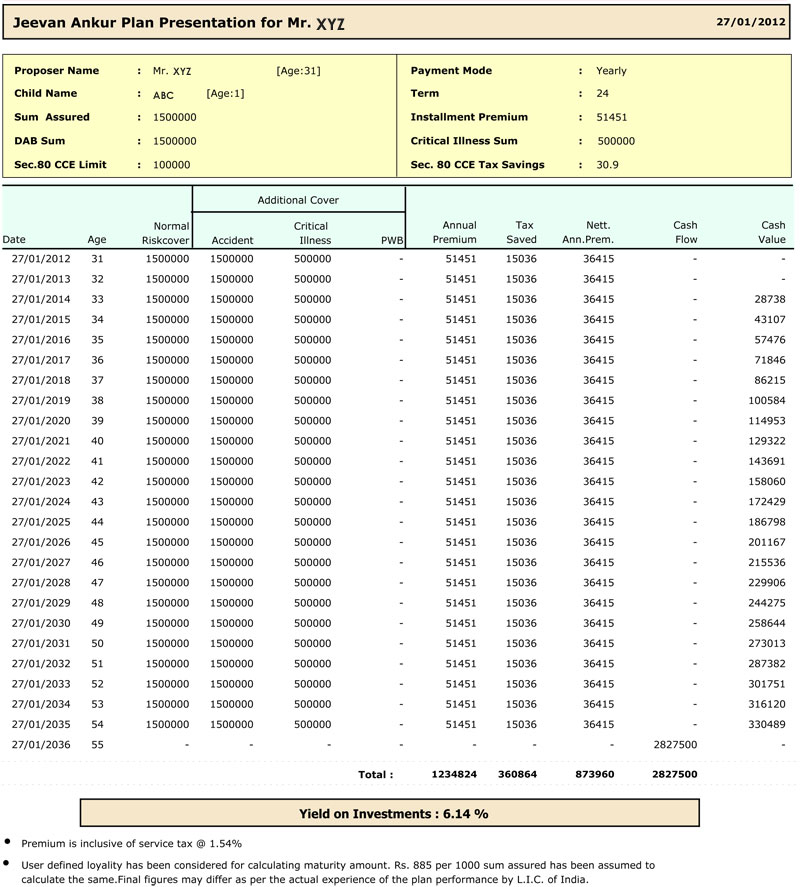Click the Yield on Investments 6.14% banner
This screenshot has width=800, height=887.
[389, 813]
